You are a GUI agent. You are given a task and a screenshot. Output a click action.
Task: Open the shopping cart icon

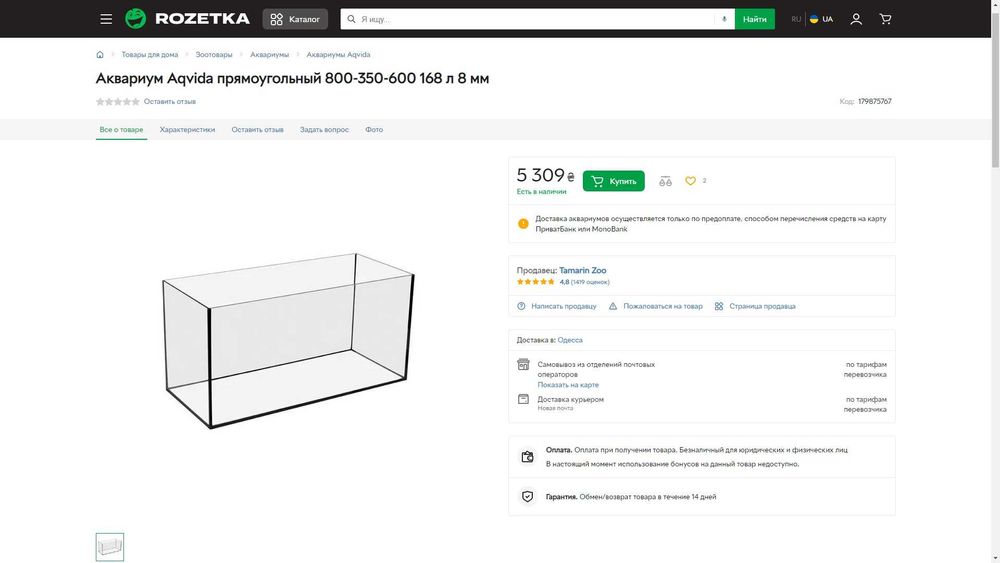point(885,19)
